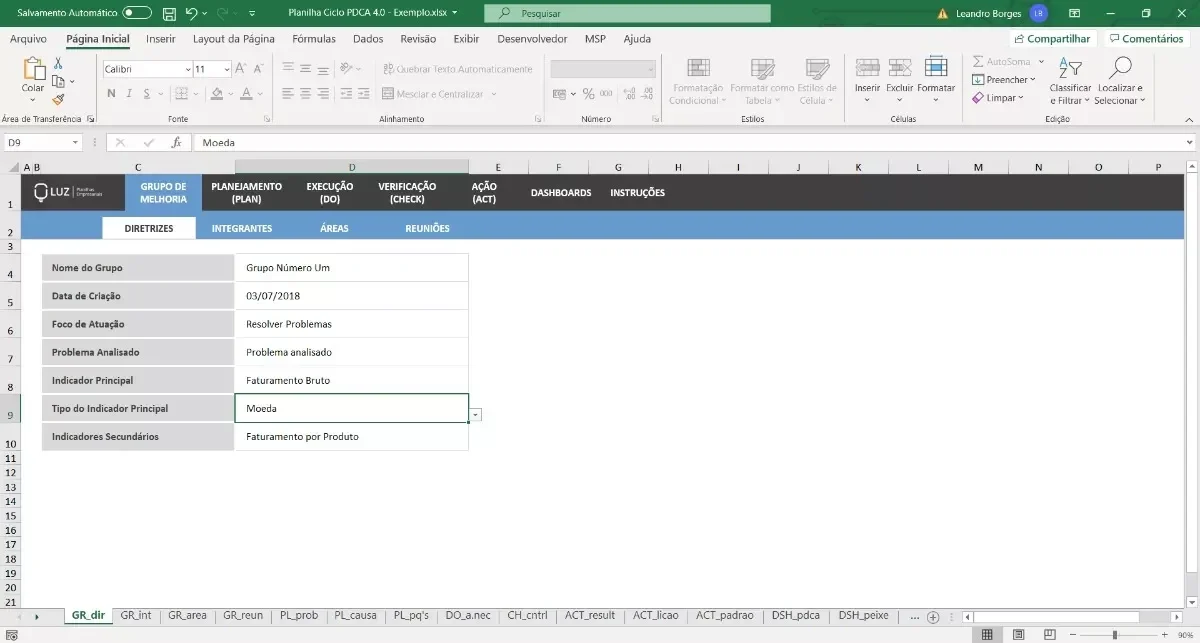Open the Classificar e Filtrar tool
This screenshot has width=1200, height=643.
coord(1070,81)
